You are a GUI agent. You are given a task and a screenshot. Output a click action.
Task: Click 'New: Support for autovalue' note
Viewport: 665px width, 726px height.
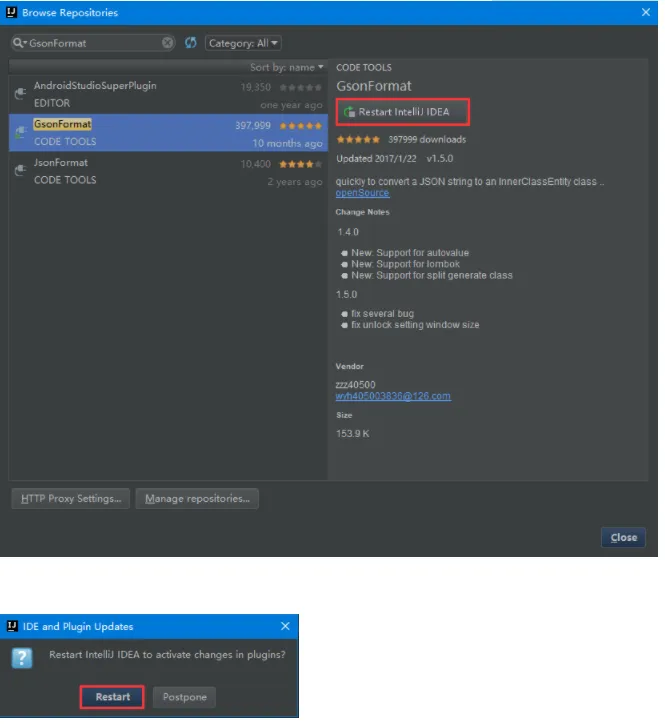410,253
